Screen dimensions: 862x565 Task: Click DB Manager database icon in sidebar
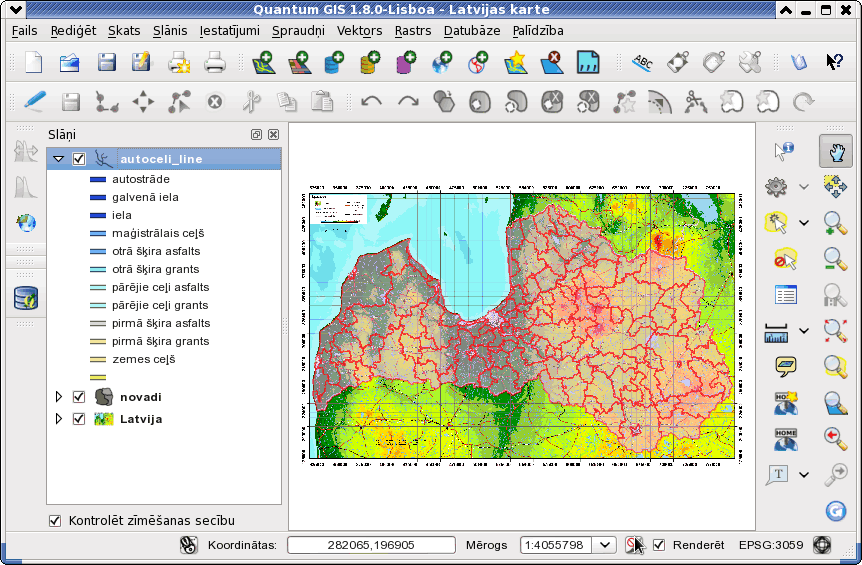tap(26, 298)
